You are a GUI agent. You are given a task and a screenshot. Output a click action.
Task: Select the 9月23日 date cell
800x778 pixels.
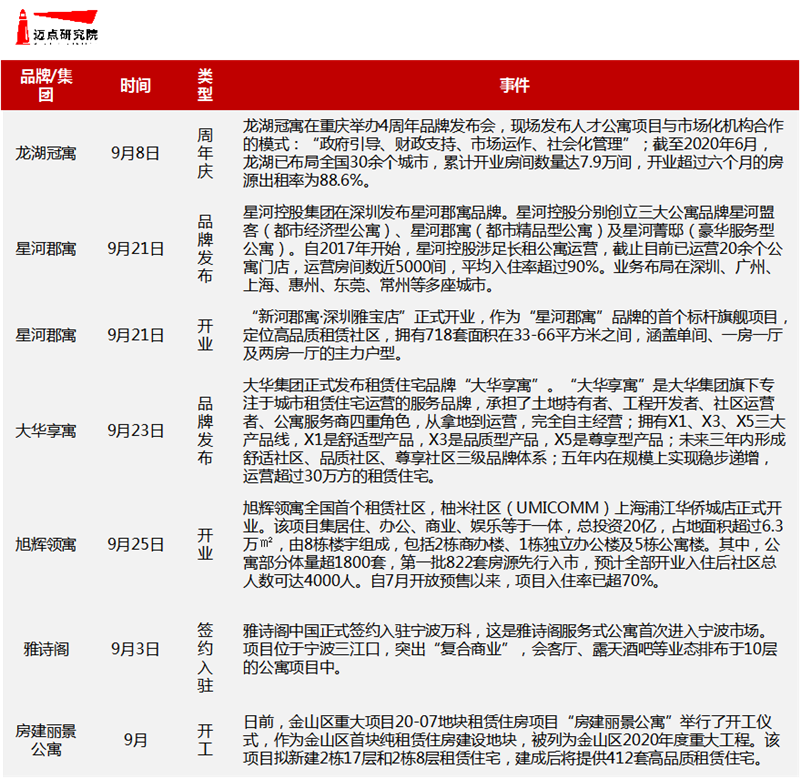(x=135, y=431)
